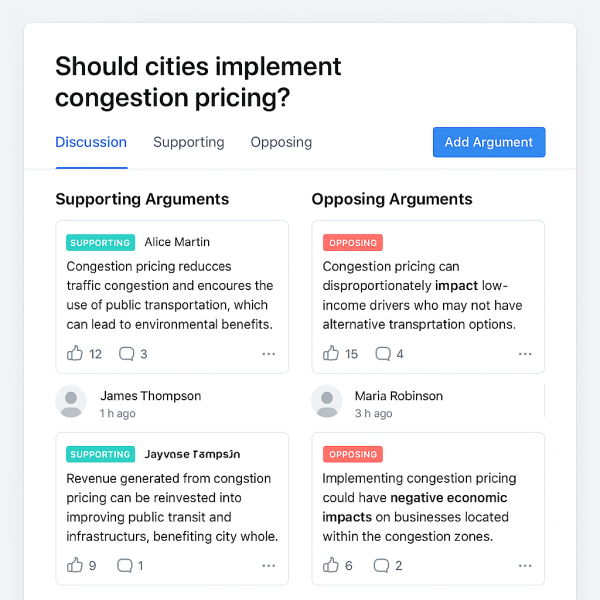The height and width of the screenshot is (600, 600).
Task: Open comments on low-income drivers argument
Action: (x=383, y=353)
